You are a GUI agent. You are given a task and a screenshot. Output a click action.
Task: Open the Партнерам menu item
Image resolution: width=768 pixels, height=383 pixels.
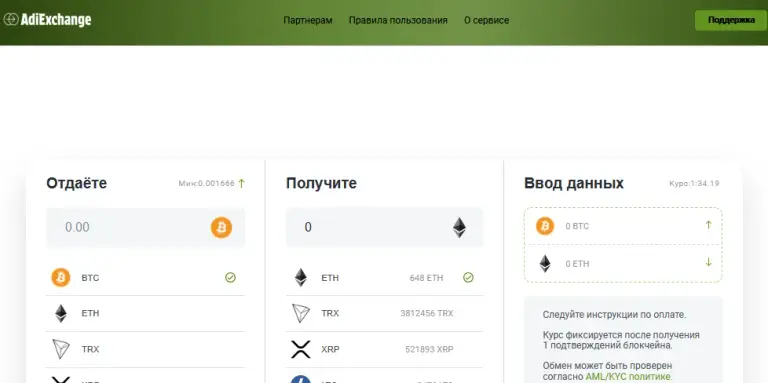(x=308, y=20)
